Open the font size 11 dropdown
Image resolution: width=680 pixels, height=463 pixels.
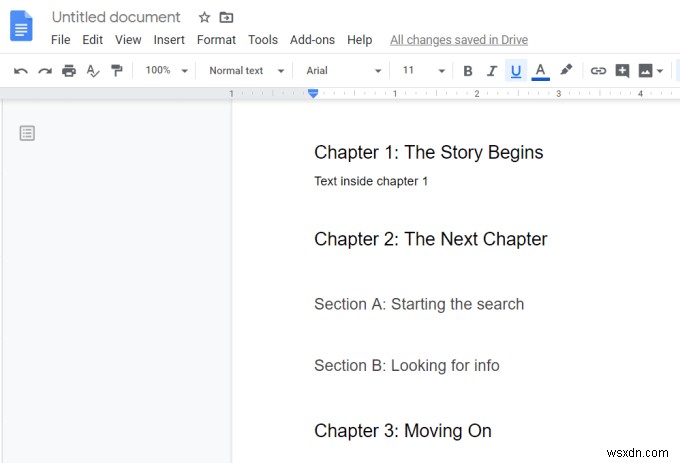(x=423, y=71)
